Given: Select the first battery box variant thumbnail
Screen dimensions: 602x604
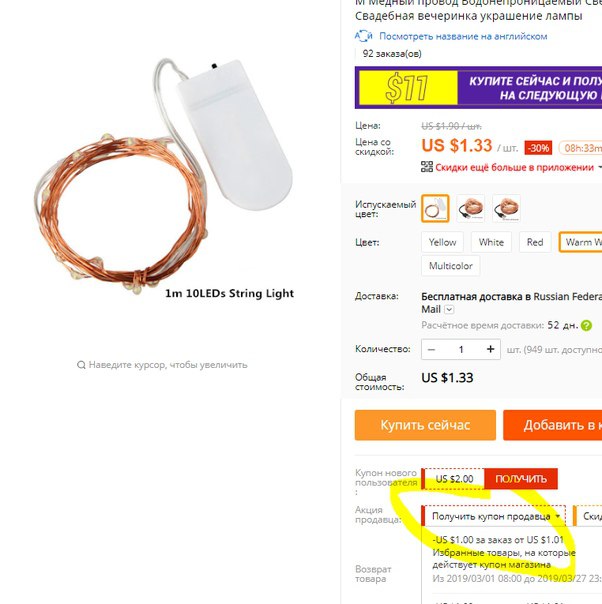Looking at the screenshot, I should coord(435,208).
